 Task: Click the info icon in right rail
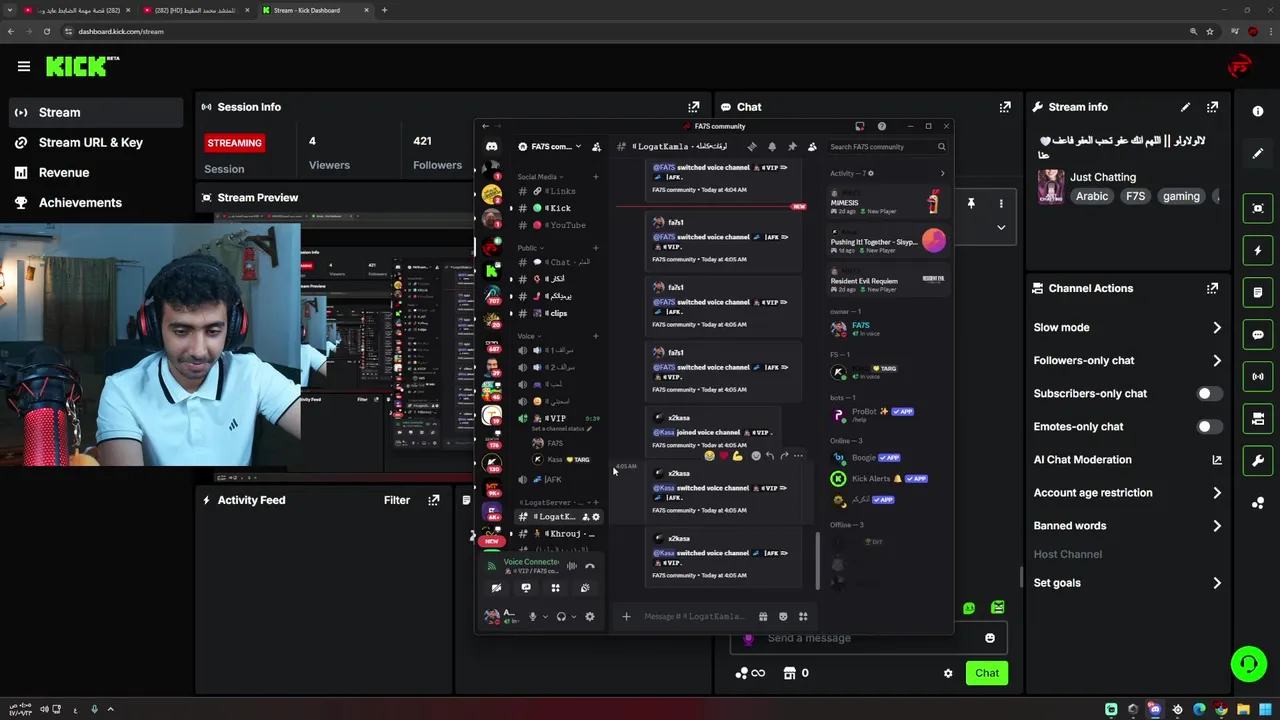(1258, 111)
